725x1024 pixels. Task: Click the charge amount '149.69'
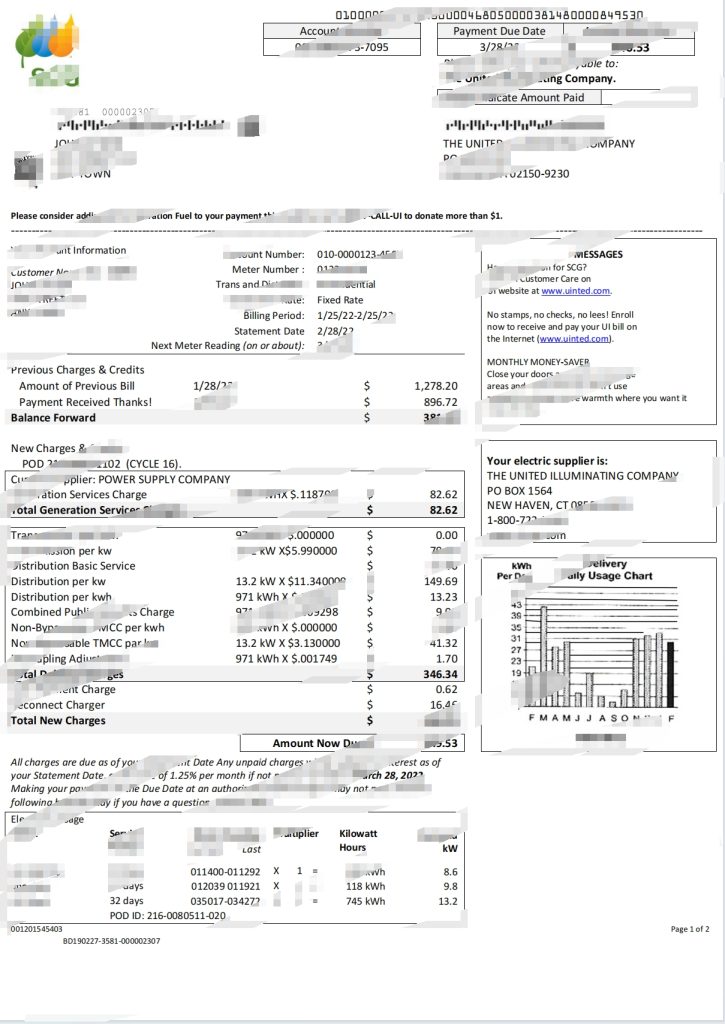click(441, 581)
